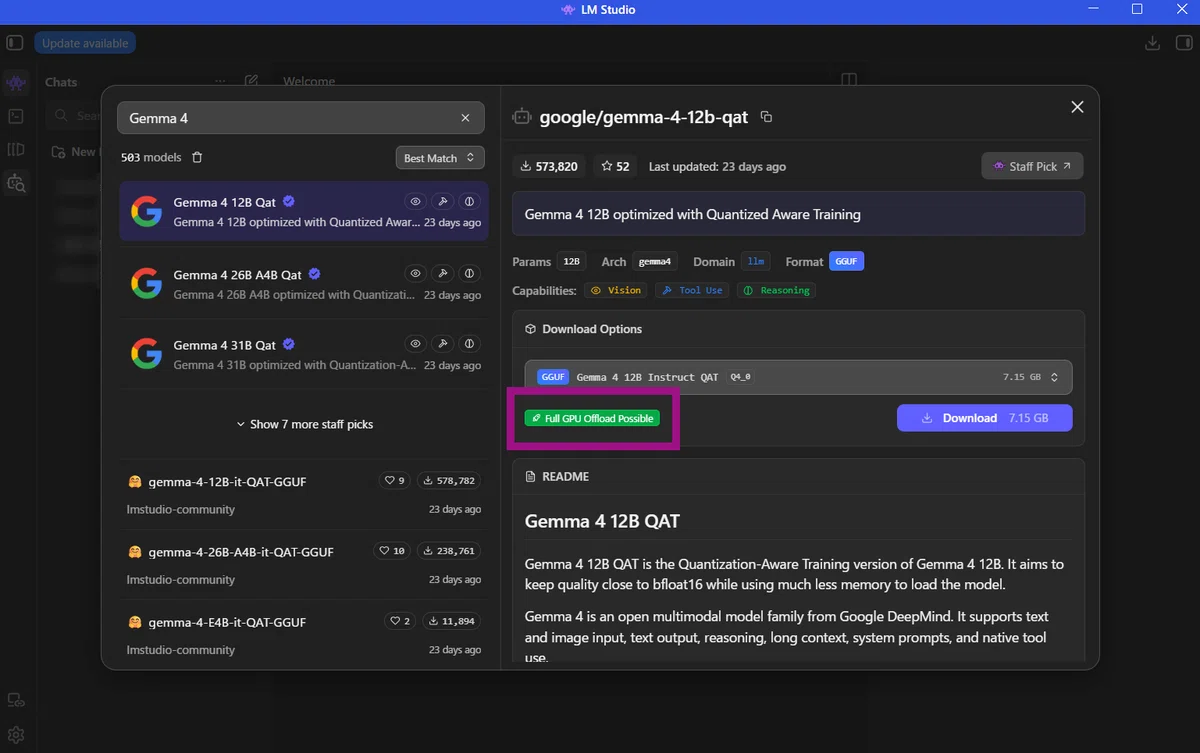1200x753 pixels.
Task: Click the trash icon beside 503 models
Action: click(x=197, y=158)
